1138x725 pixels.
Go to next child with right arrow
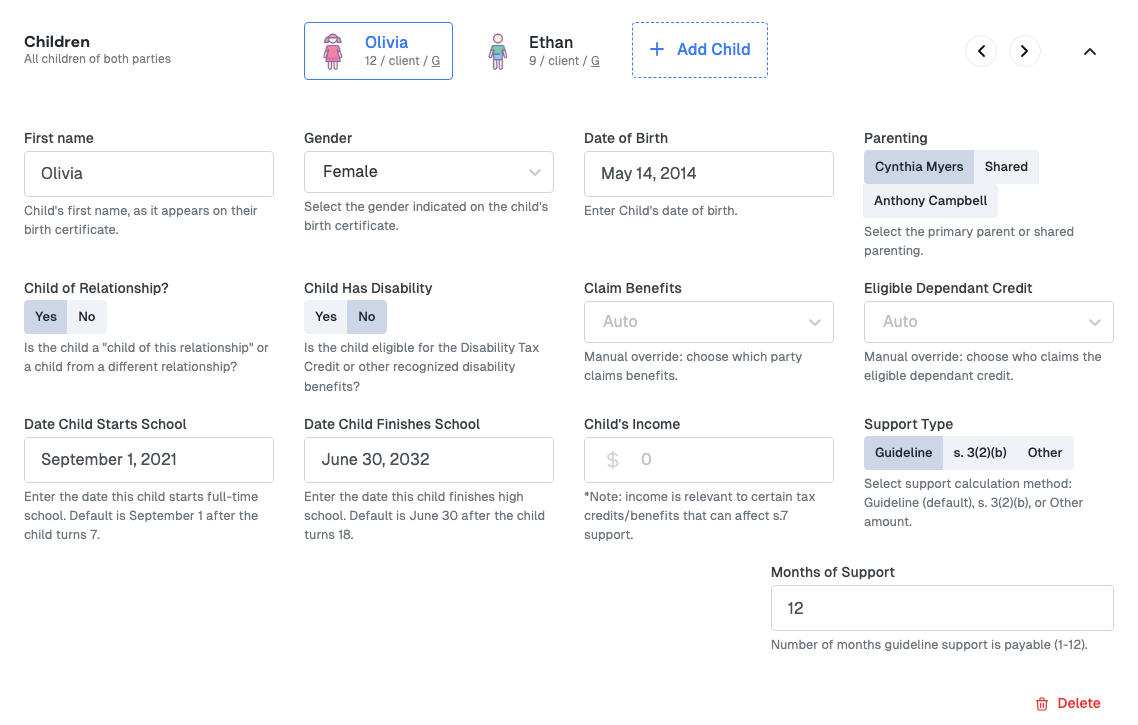[1024, 51]
